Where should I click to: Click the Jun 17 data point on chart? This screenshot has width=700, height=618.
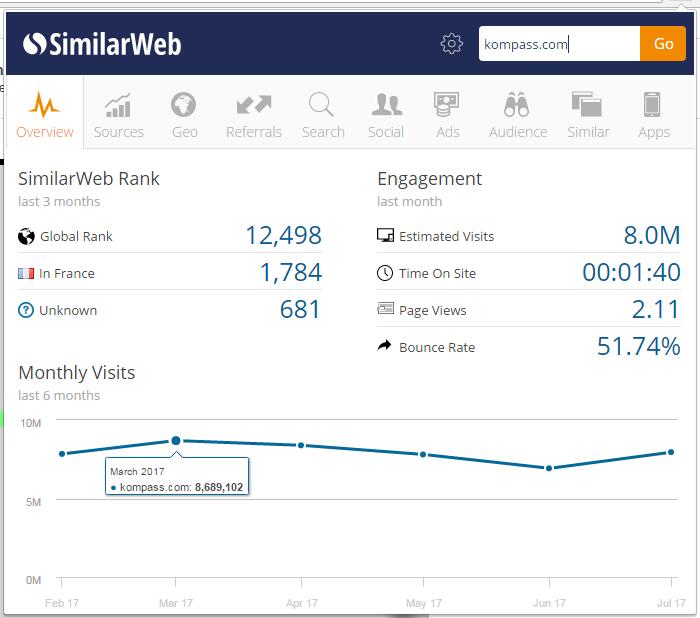click(549, 468)
